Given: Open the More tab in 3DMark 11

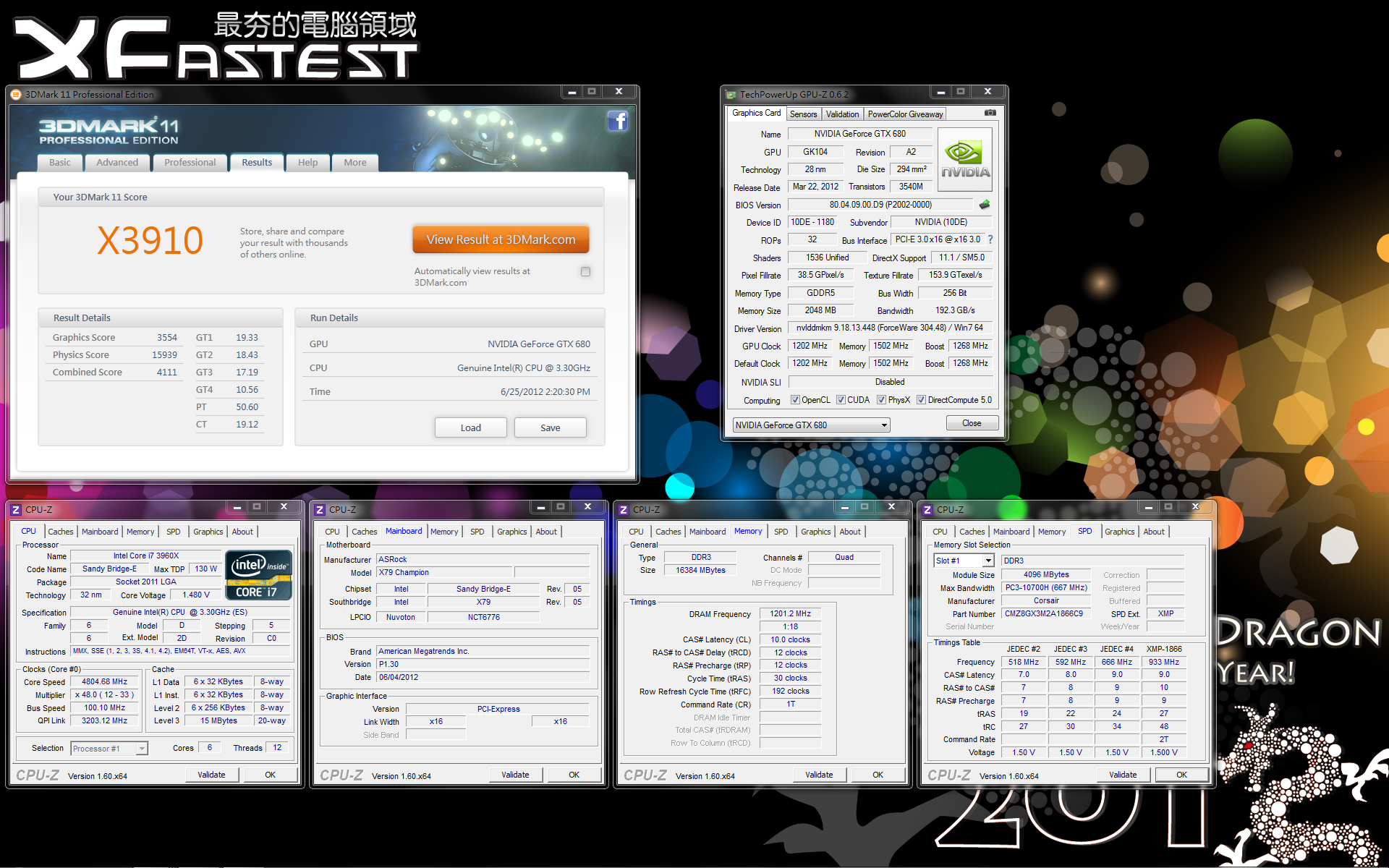Looking at the screenshot, I should pos(355,162).
